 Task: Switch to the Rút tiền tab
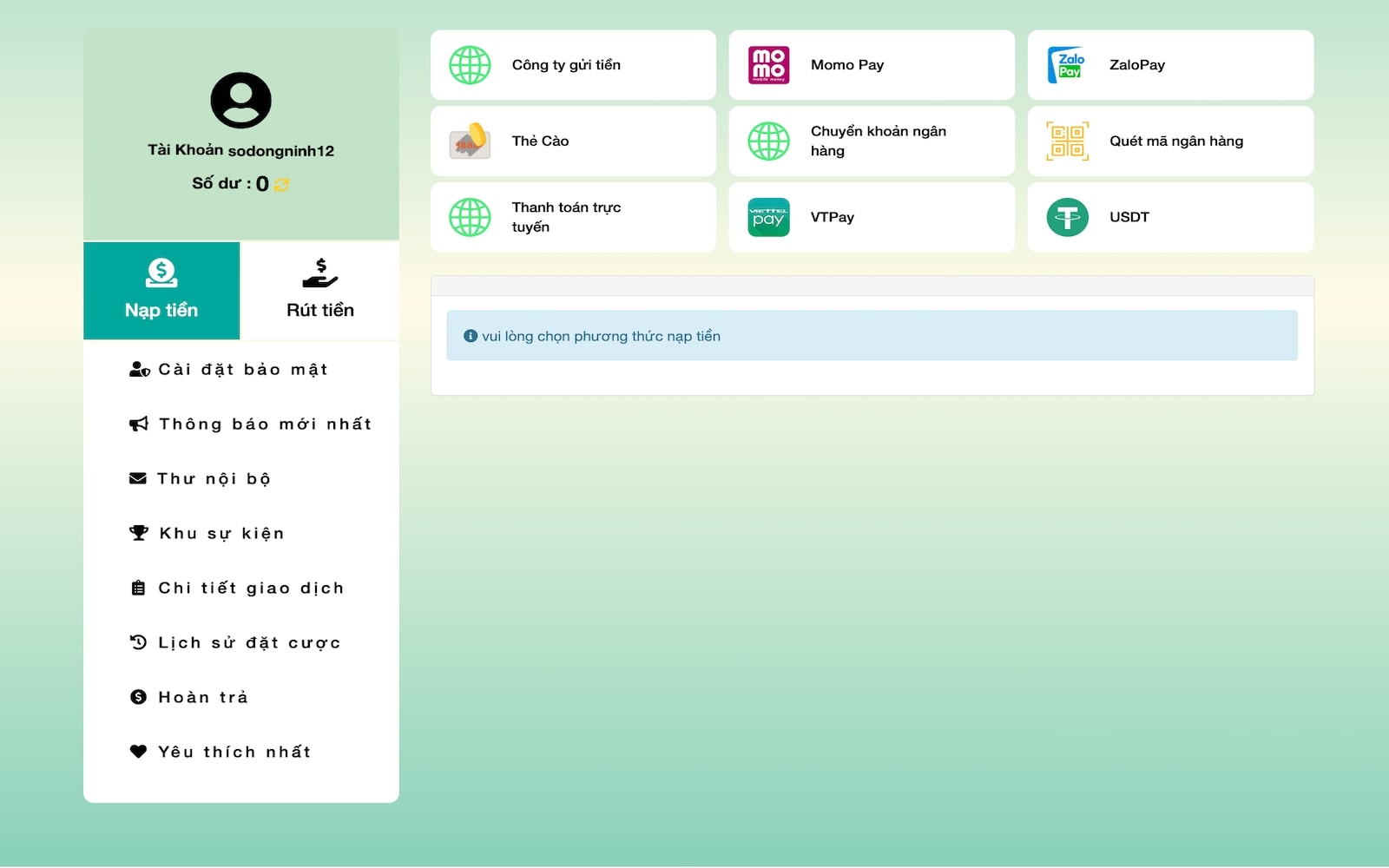319,291
